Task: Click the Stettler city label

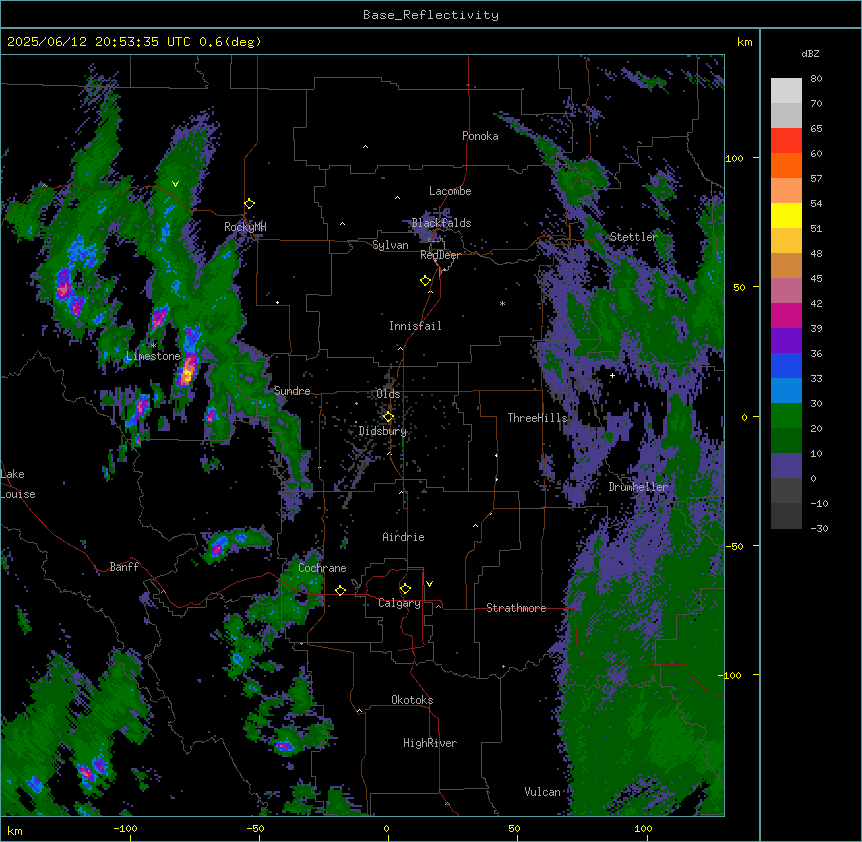Action: click(x=633, y=237)
